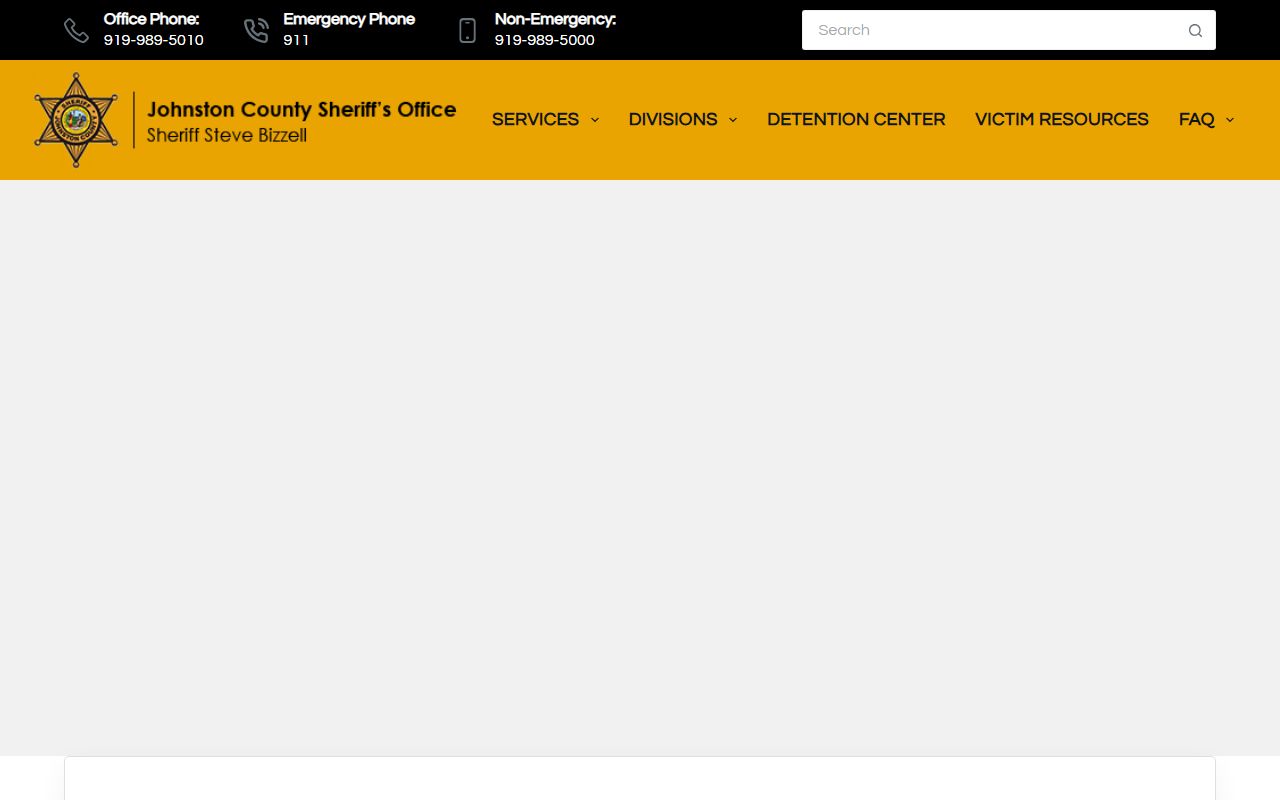This screenshot has width=1280, height=800.
Task: Go to the Detention Center page
Action: click(856, 120)
